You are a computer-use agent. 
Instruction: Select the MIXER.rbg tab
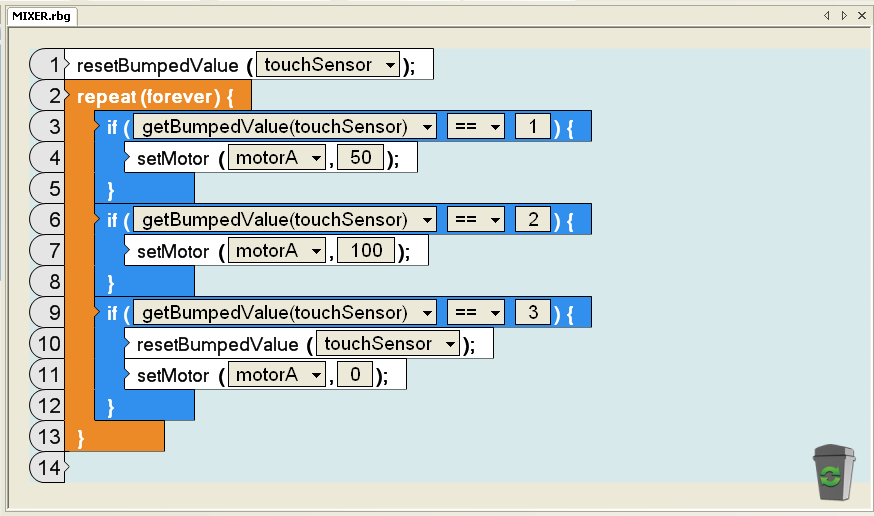click(42, 16)
